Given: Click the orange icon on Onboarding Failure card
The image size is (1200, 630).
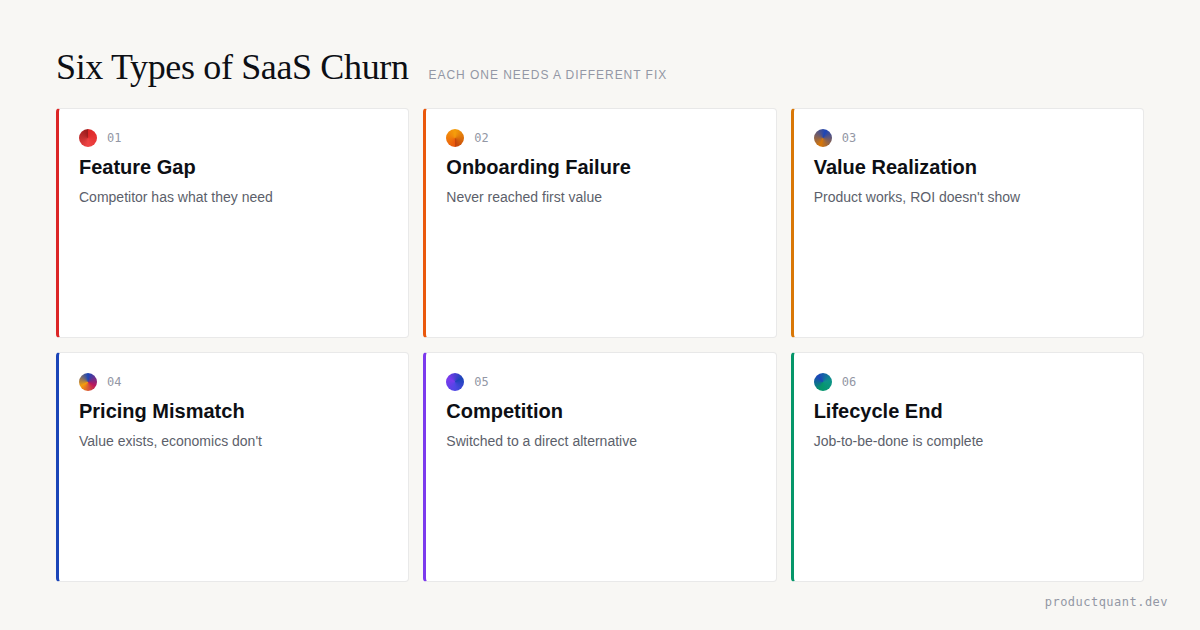Looking at the screenshot, I should pyautogui.click(x=455, y=138).
